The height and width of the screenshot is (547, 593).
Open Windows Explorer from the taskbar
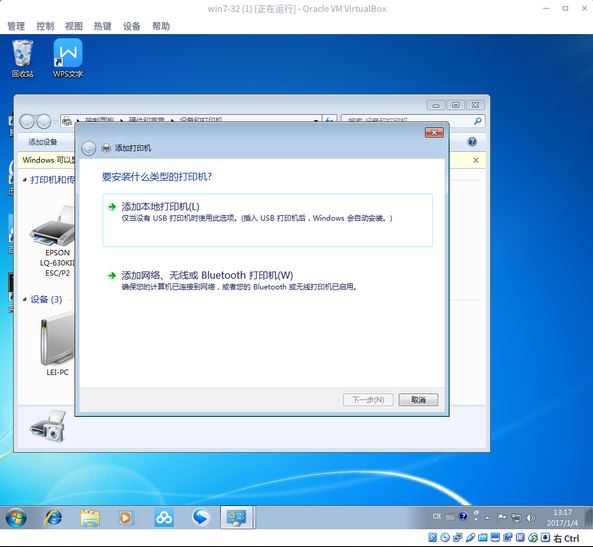click(90, 517)
